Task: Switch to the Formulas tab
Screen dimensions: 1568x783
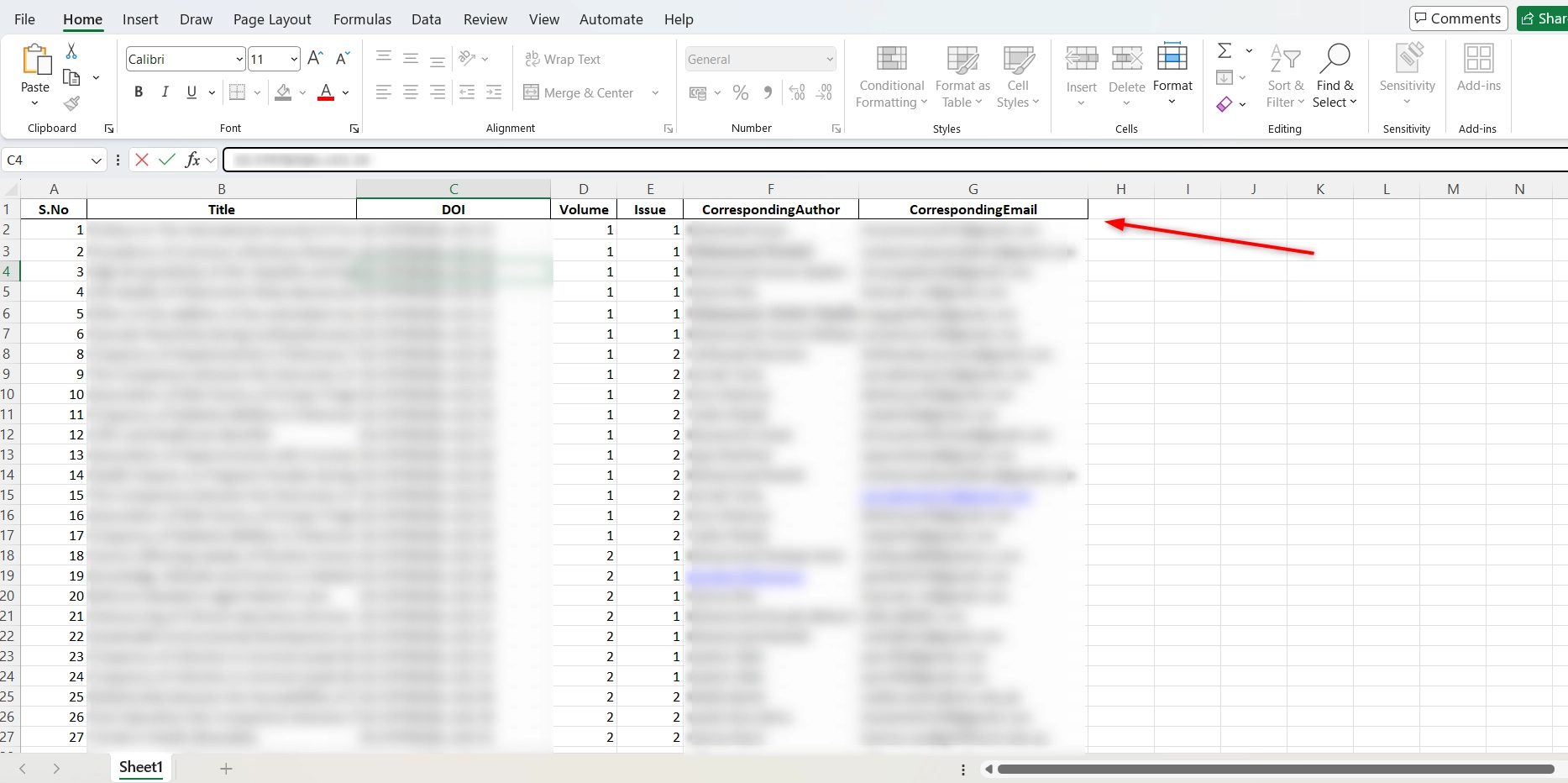Action: click(362, 19)
